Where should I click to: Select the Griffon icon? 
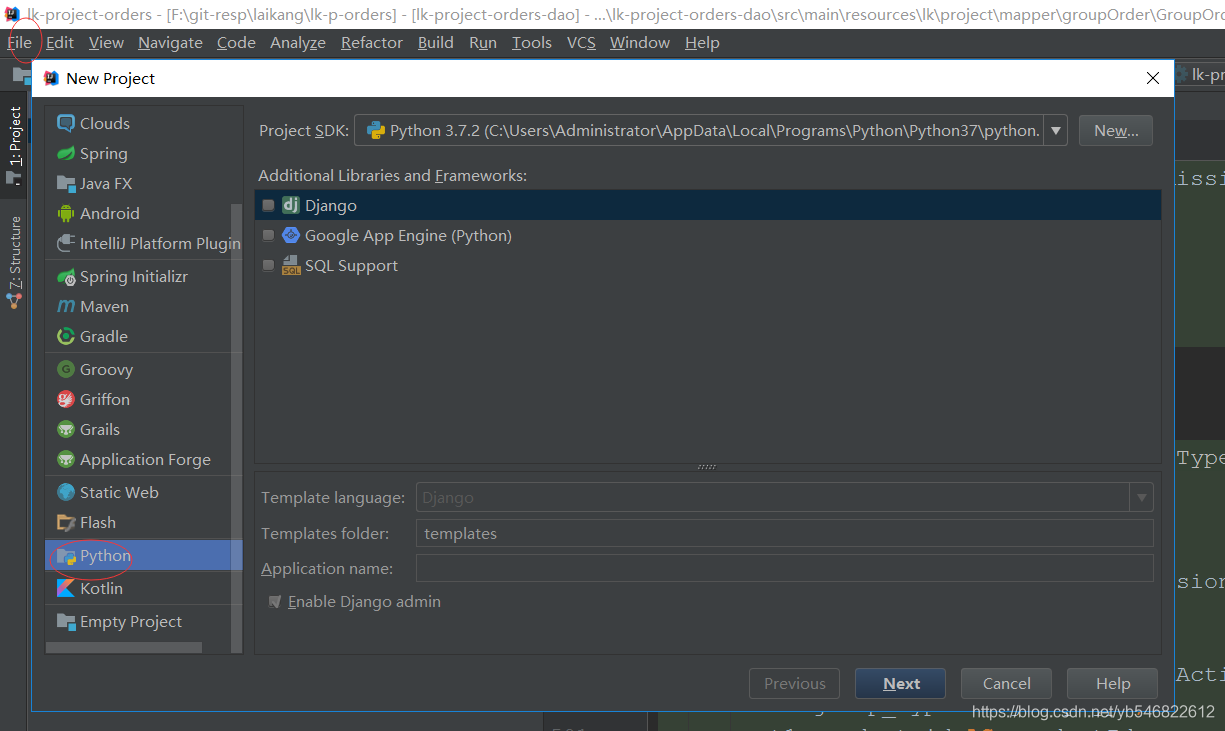tap(66, 399)
